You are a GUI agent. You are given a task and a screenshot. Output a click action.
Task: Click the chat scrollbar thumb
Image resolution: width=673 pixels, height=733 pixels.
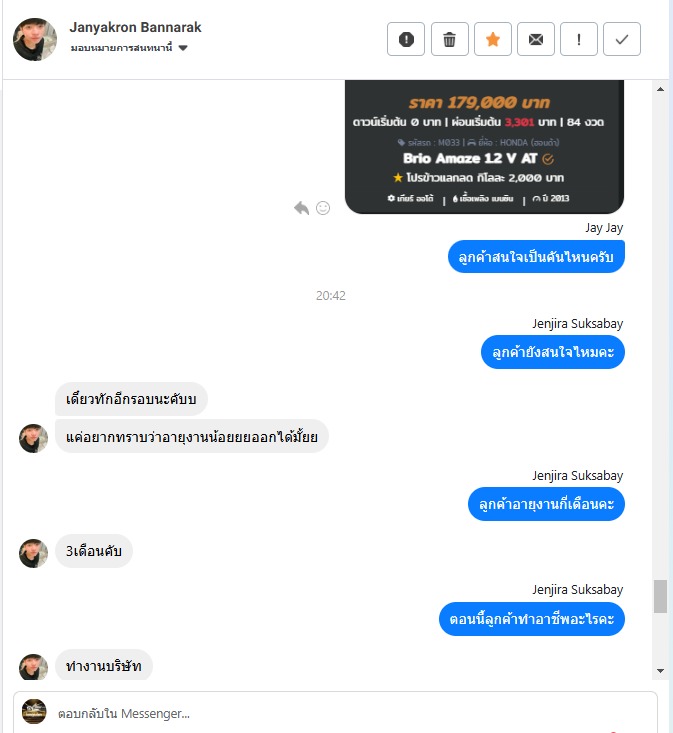tap(660, 596)
